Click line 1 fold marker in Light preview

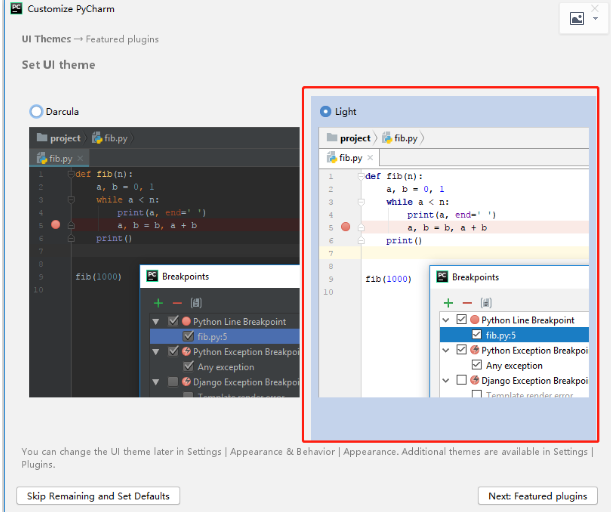(x=361, y=177)
